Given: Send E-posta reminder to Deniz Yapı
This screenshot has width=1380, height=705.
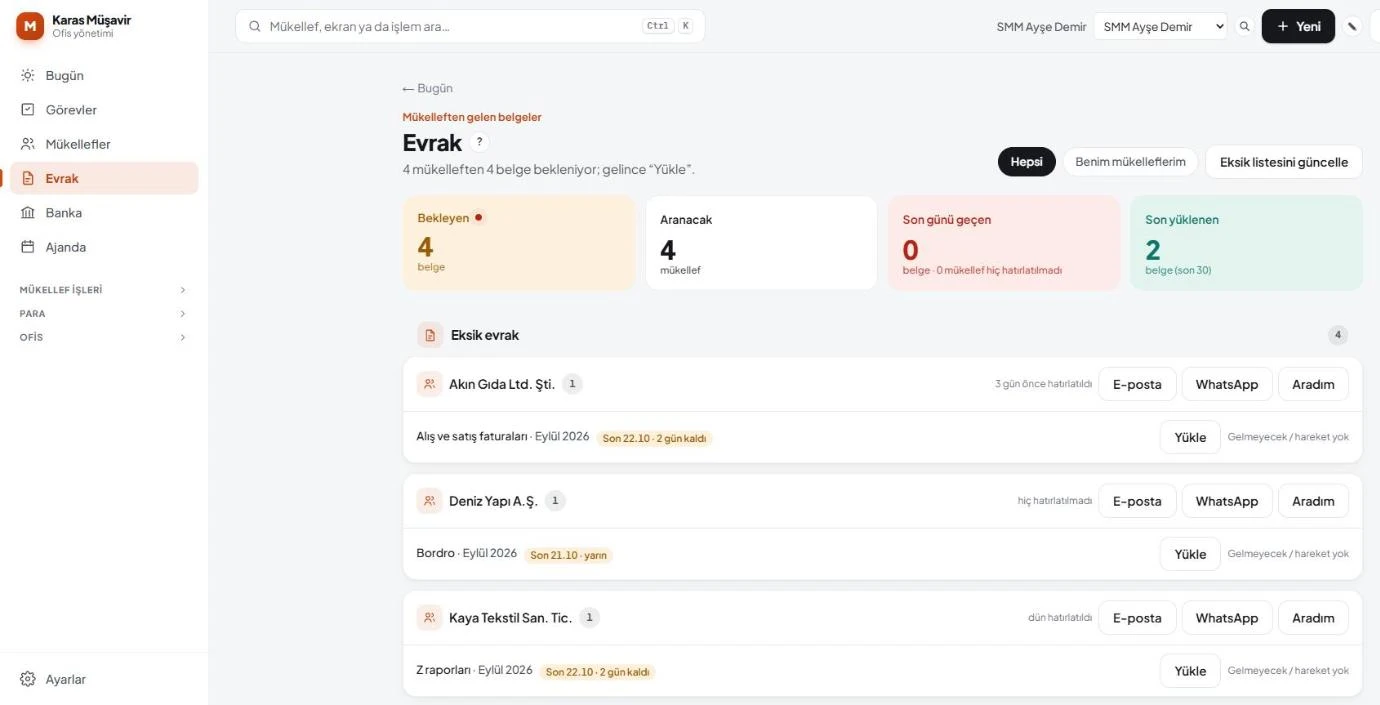Looking at the screenshot, I should (1137, 501).
